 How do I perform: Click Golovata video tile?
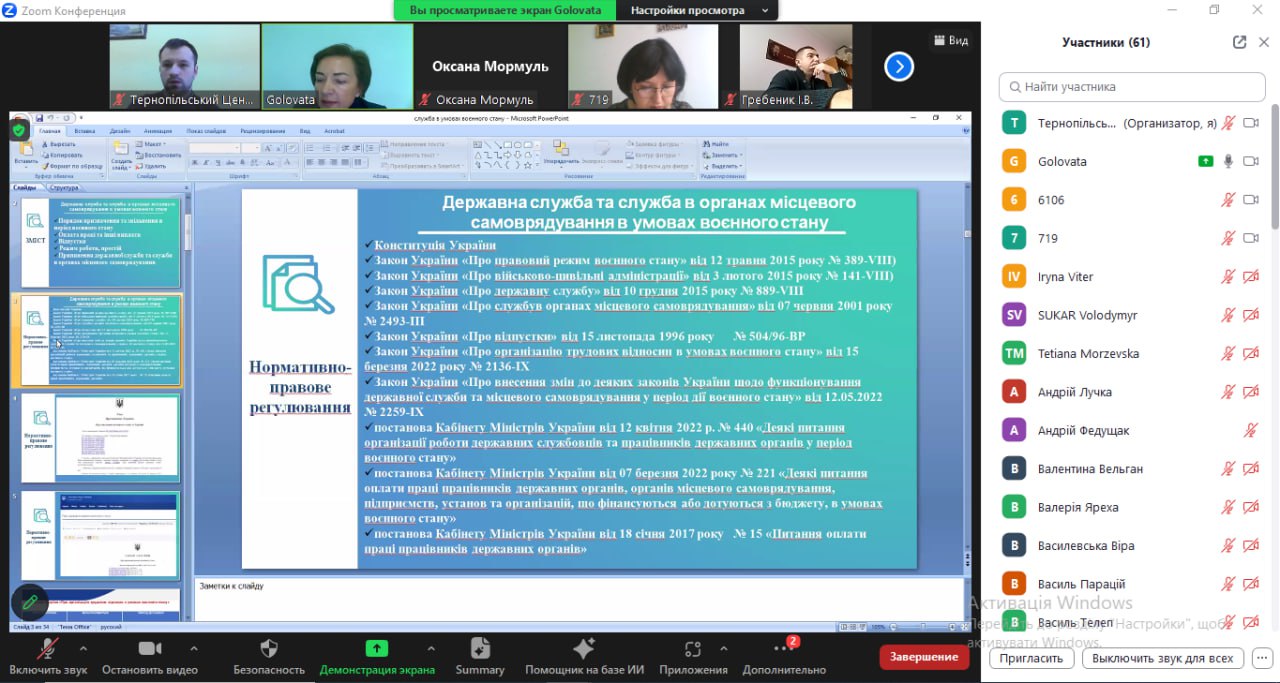click(x=337, y=66)
